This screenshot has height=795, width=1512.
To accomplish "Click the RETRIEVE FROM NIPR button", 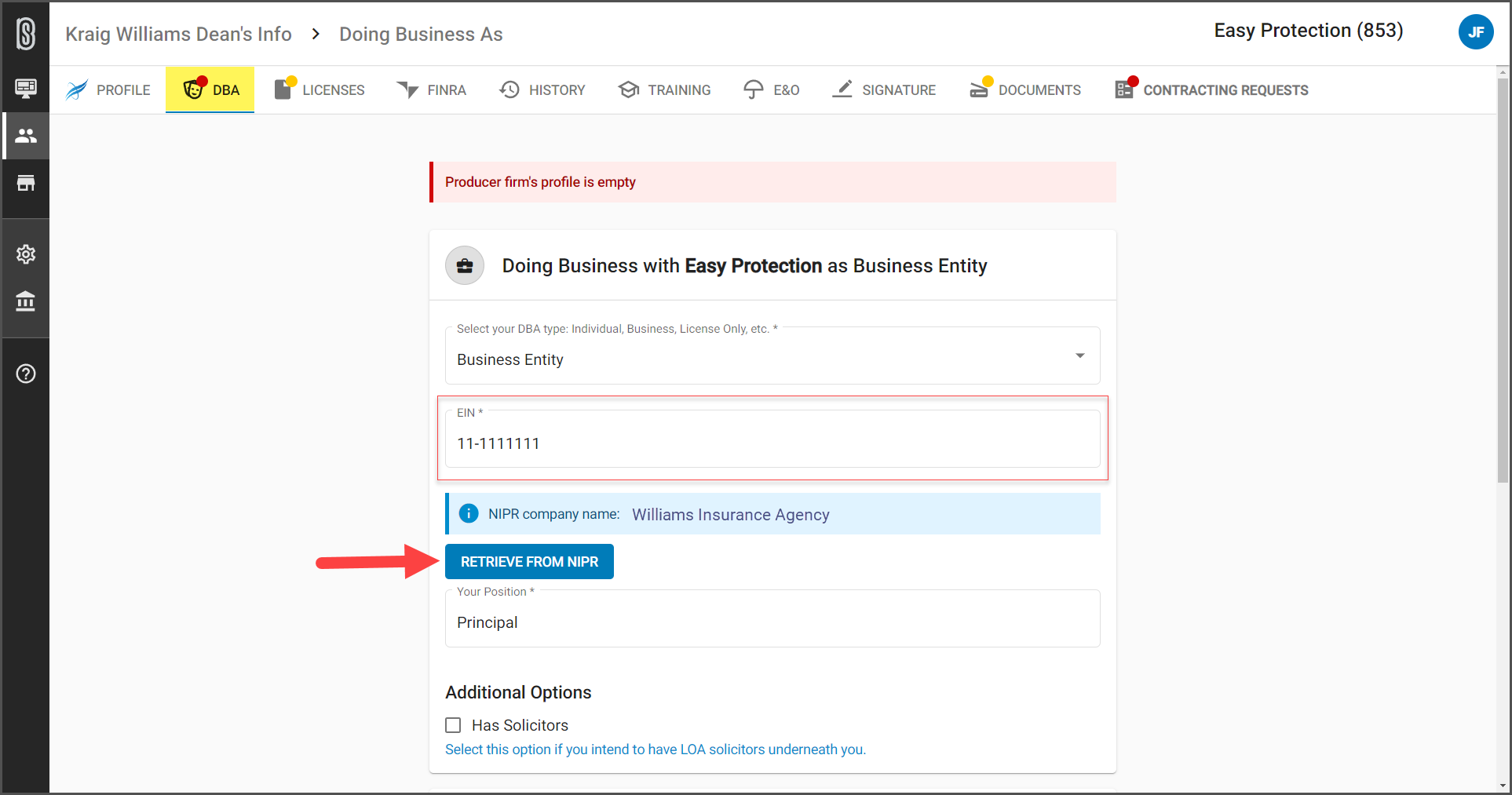I will tap(529, 562).
